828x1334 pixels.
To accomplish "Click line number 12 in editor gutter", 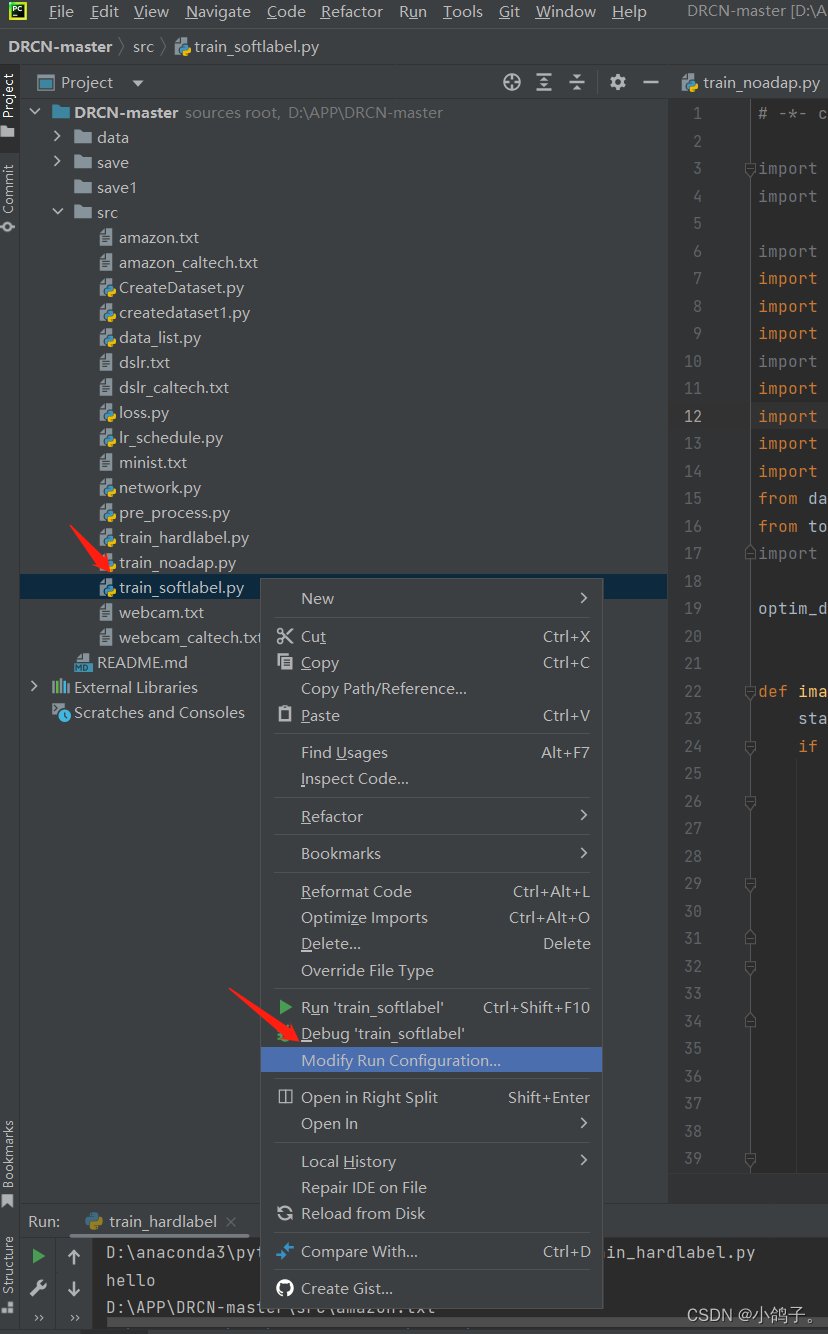I will [693, 416].
